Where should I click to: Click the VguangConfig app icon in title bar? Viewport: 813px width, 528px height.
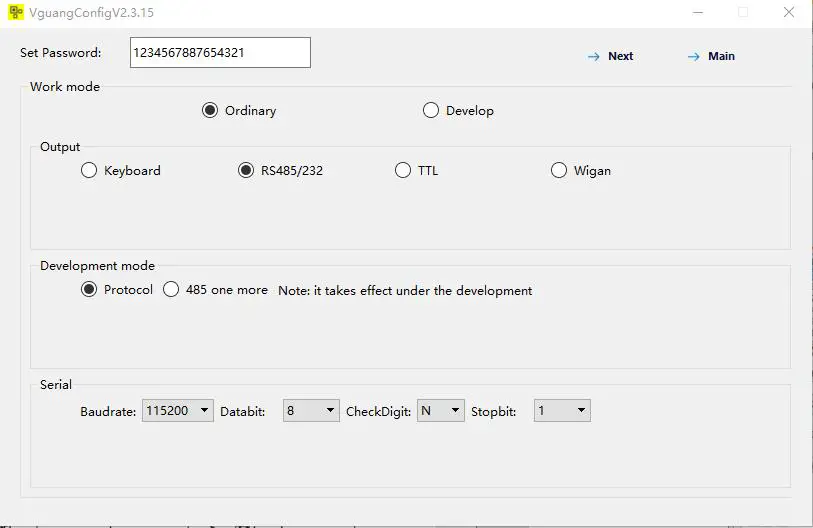[16, 12]
